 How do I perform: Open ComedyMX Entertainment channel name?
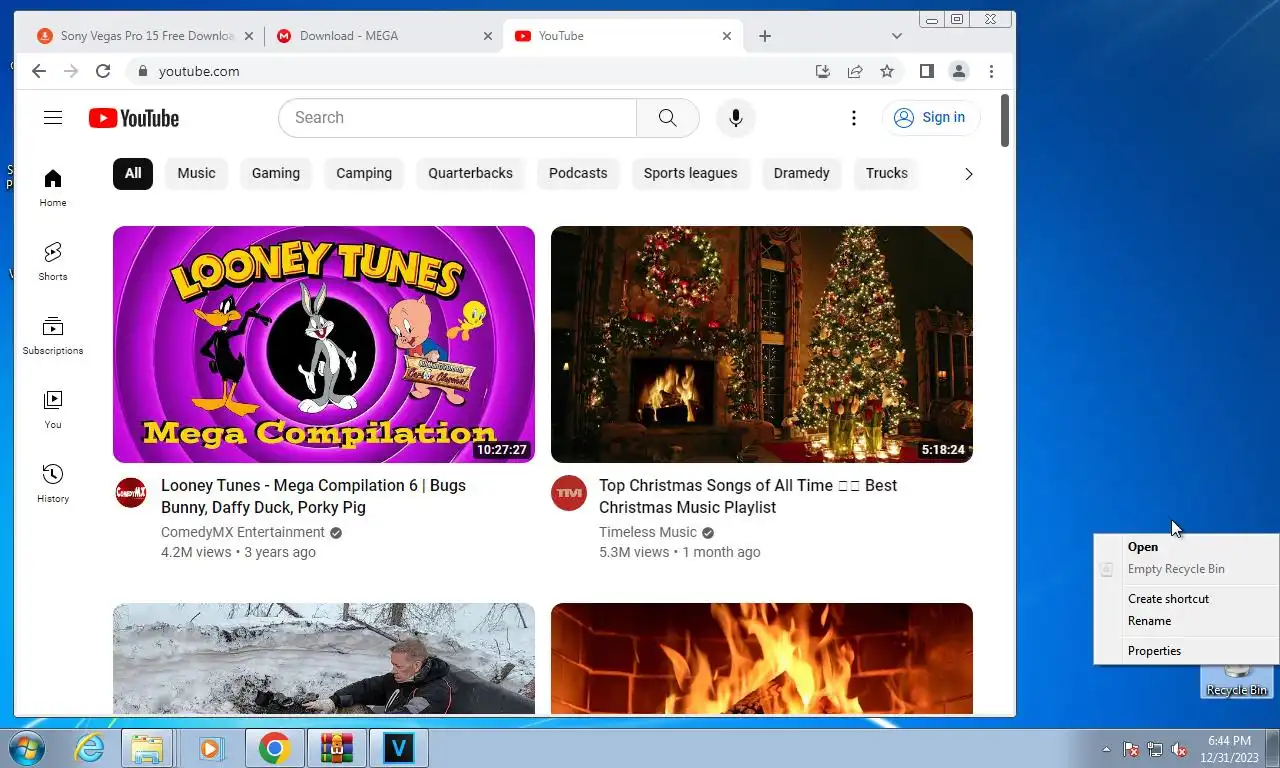click(x=243, y=532)
